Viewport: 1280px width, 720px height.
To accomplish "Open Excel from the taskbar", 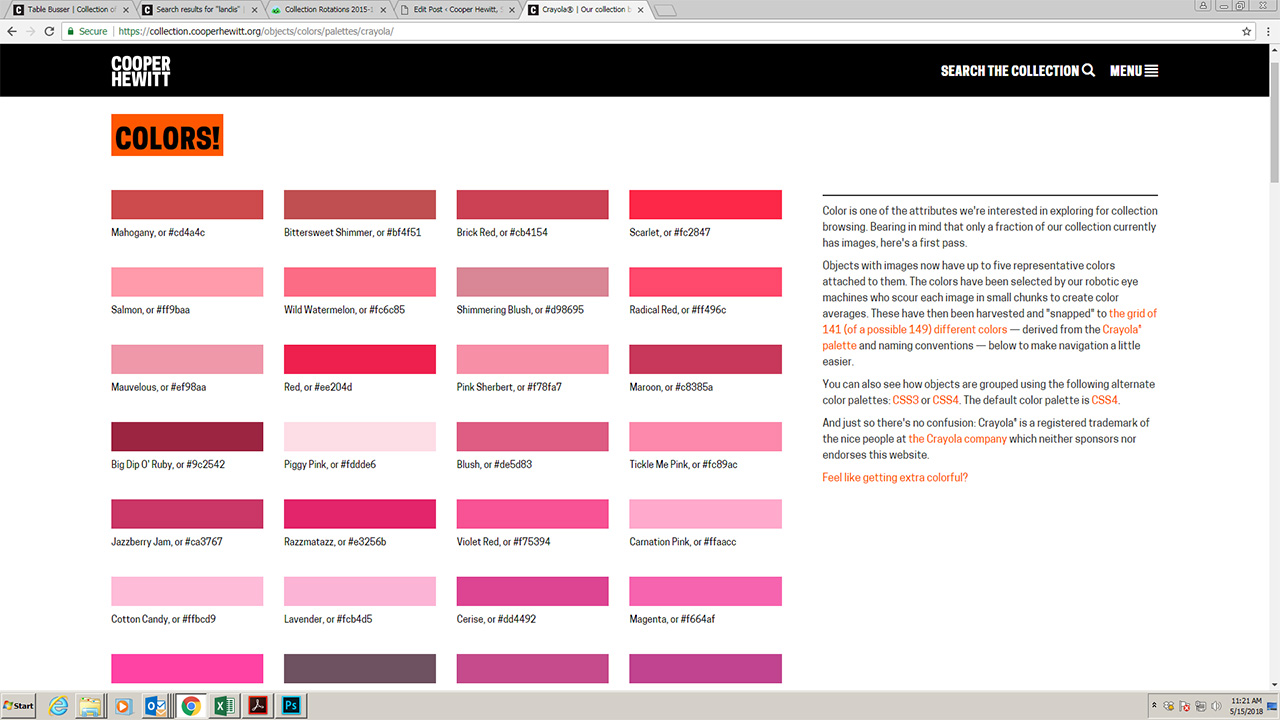I will tap(224, 705).
